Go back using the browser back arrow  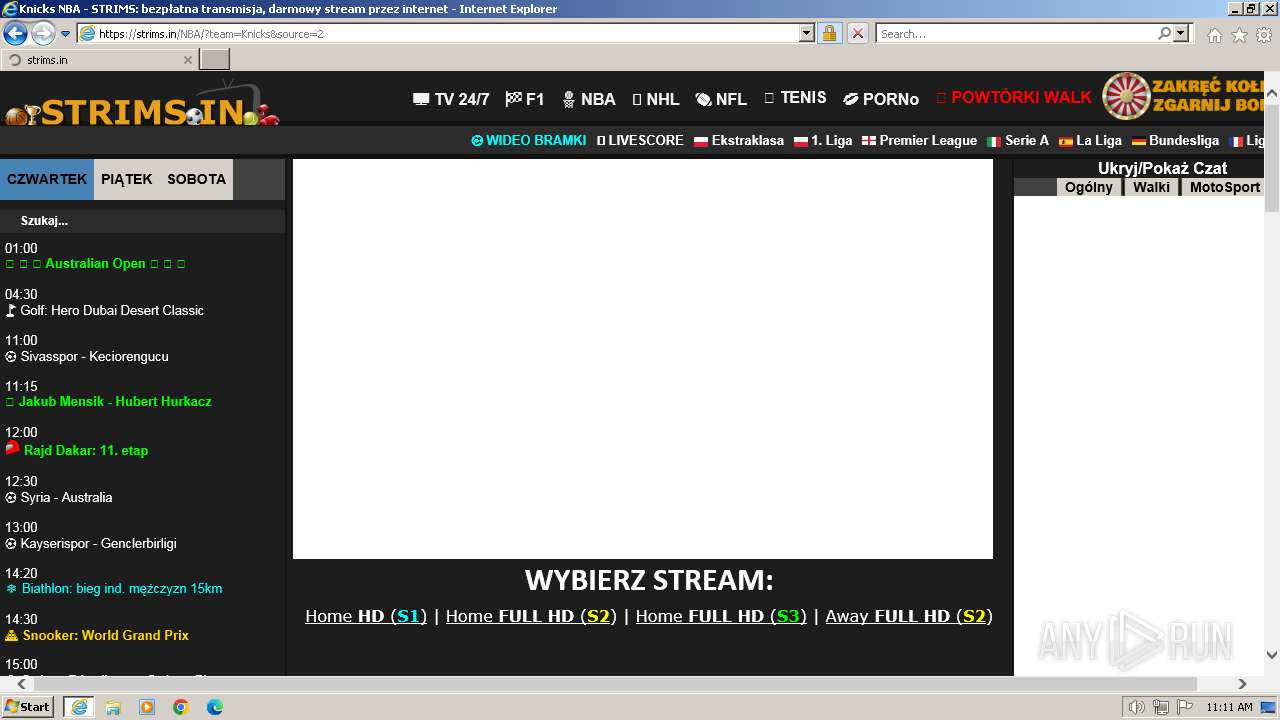[15, 34]
